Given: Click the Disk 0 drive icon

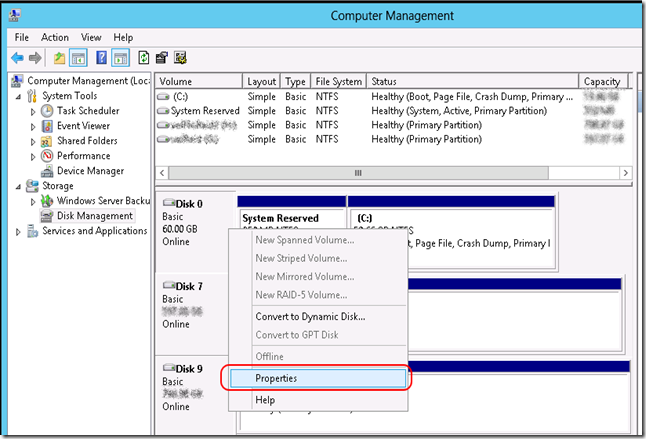Looking at the screenshot, I should click(x=169, y=203).
